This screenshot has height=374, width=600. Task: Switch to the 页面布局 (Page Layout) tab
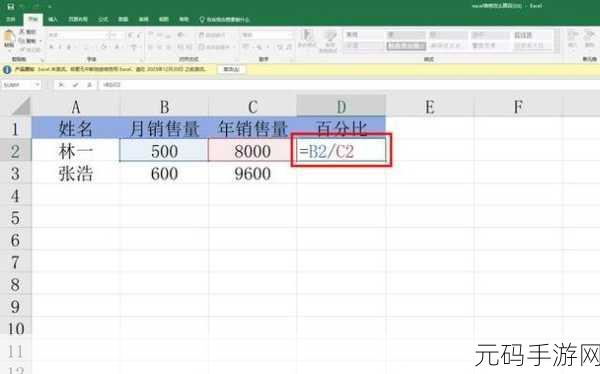pos(78,20)
